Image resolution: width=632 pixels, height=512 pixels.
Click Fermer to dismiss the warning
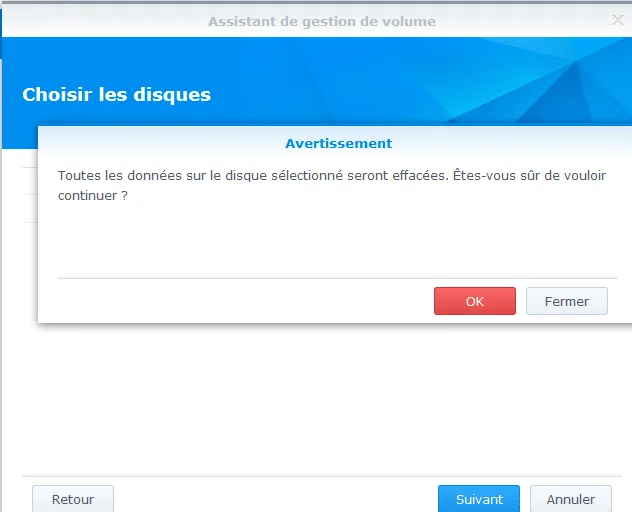click(567, 301)
